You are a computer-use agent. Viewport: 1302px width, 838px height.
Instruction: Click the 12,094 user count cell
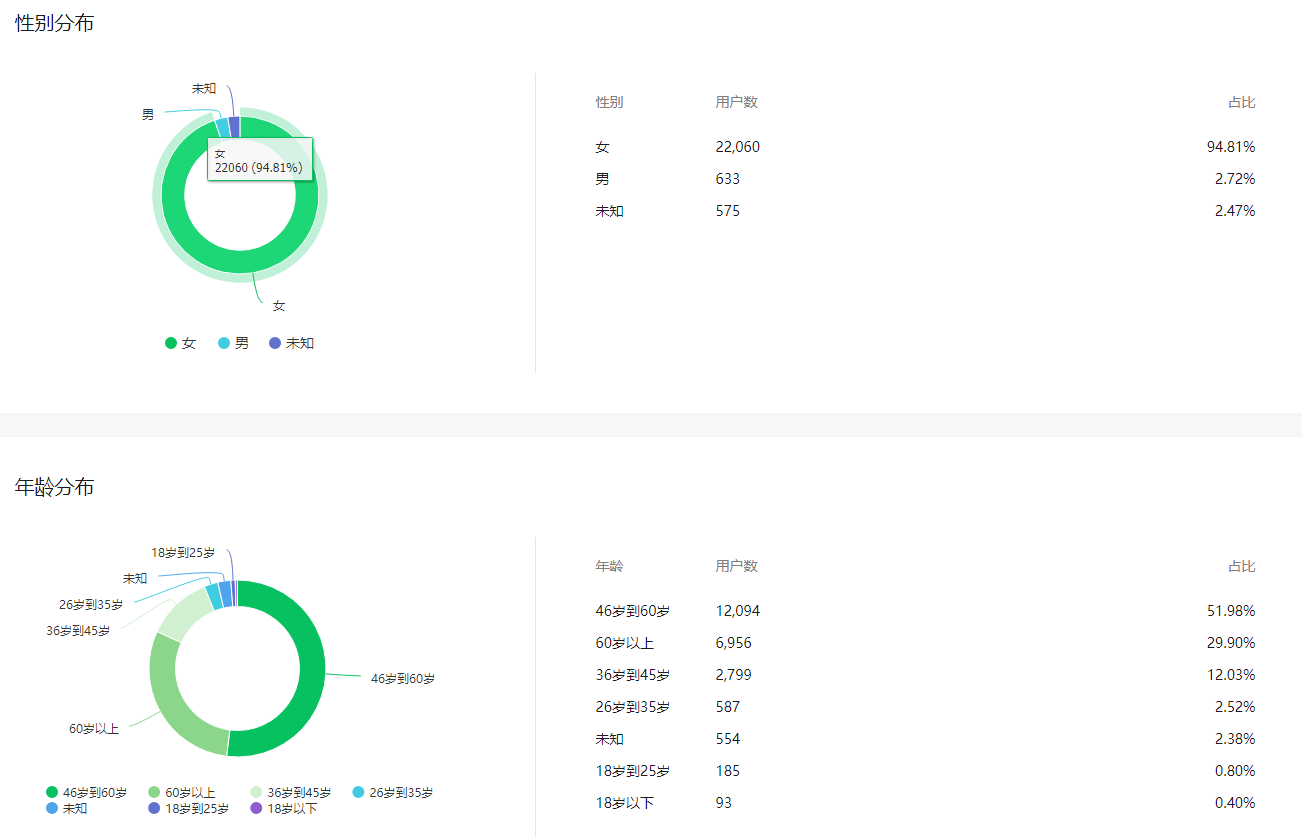pyautogui.click(x=738, y=611)
